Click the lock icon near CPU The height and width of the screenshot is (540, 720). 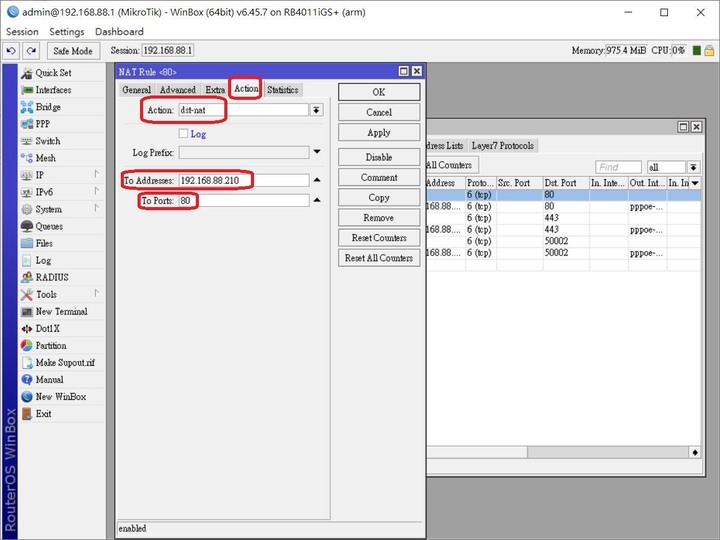click(709, 51)
